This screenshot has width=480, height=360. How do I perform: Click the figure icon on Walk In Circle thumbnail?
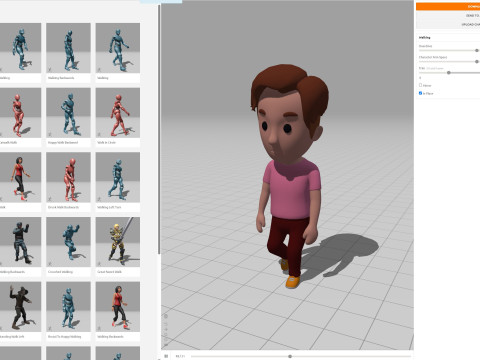click(x=99, y=134)
